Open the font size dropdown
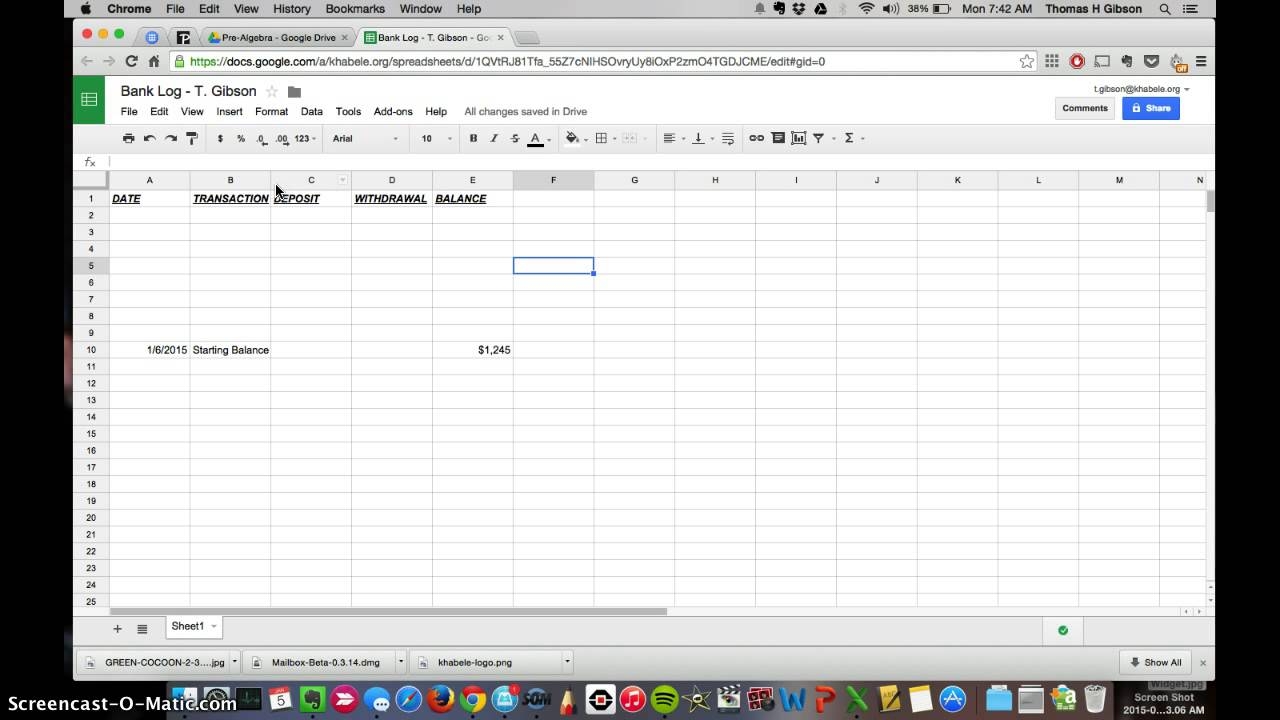 [x=433, y=138]
